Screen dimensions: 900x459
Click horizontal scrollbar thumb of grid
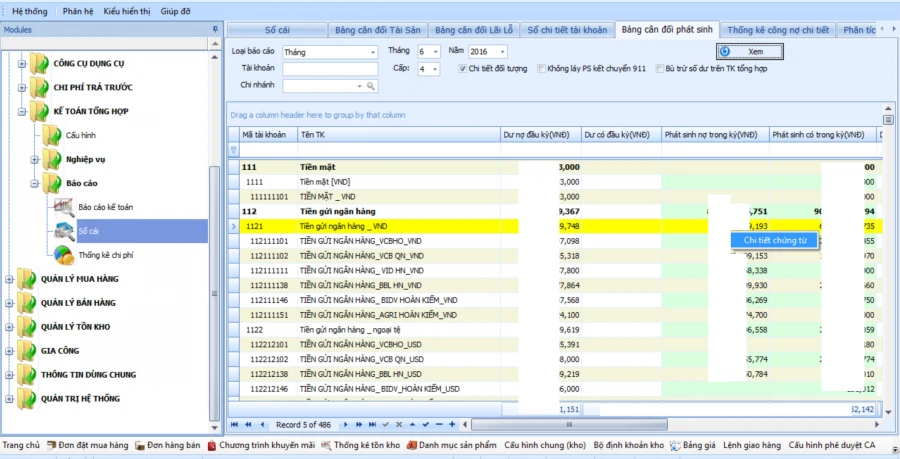(569, 425)
